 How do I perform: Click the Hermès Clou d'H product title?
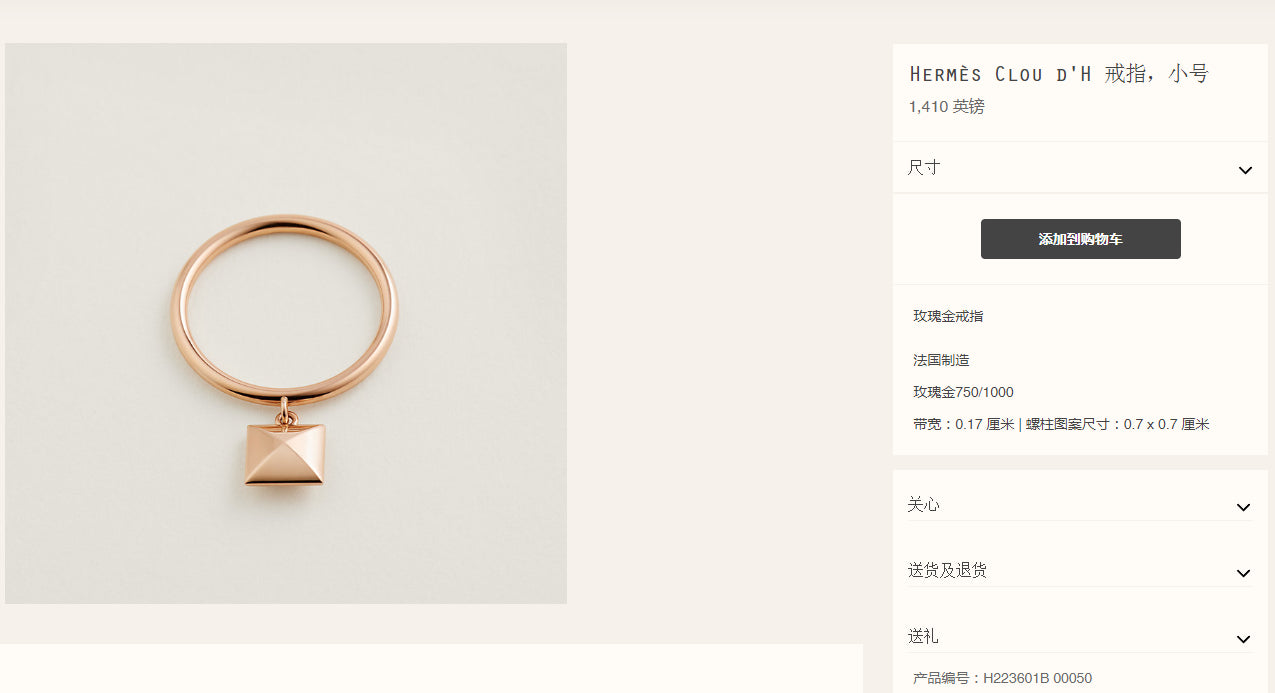coord(1059,74)
